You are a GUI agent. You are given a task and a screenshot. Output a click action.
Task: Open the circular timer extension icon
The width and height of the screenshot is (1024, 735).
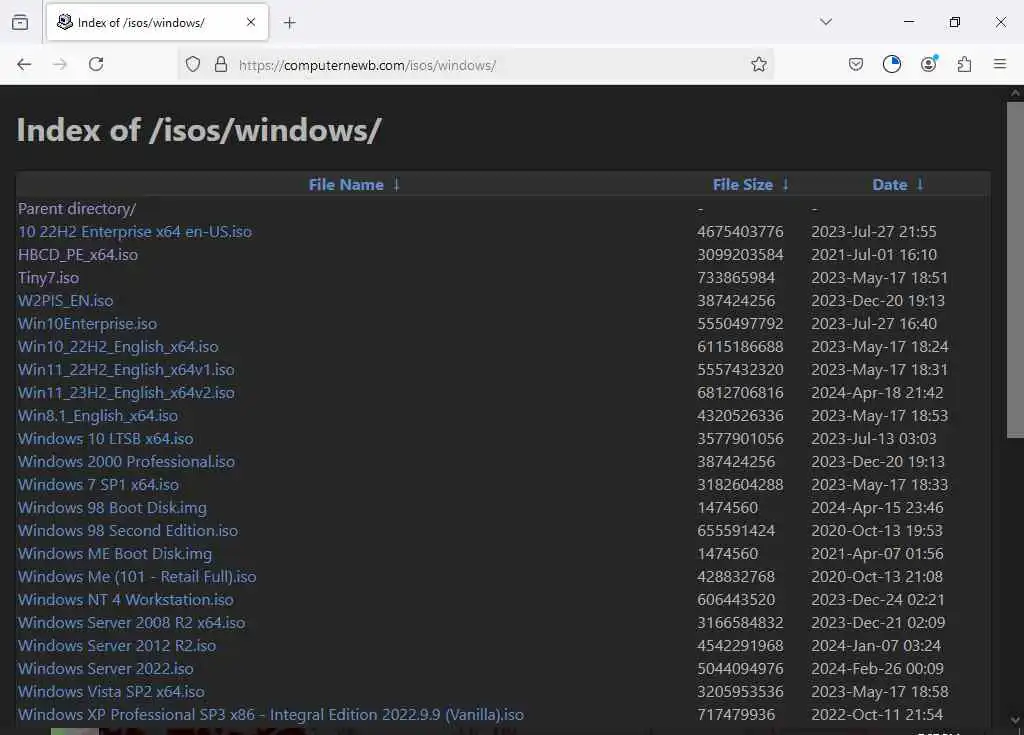click(891, 64)
